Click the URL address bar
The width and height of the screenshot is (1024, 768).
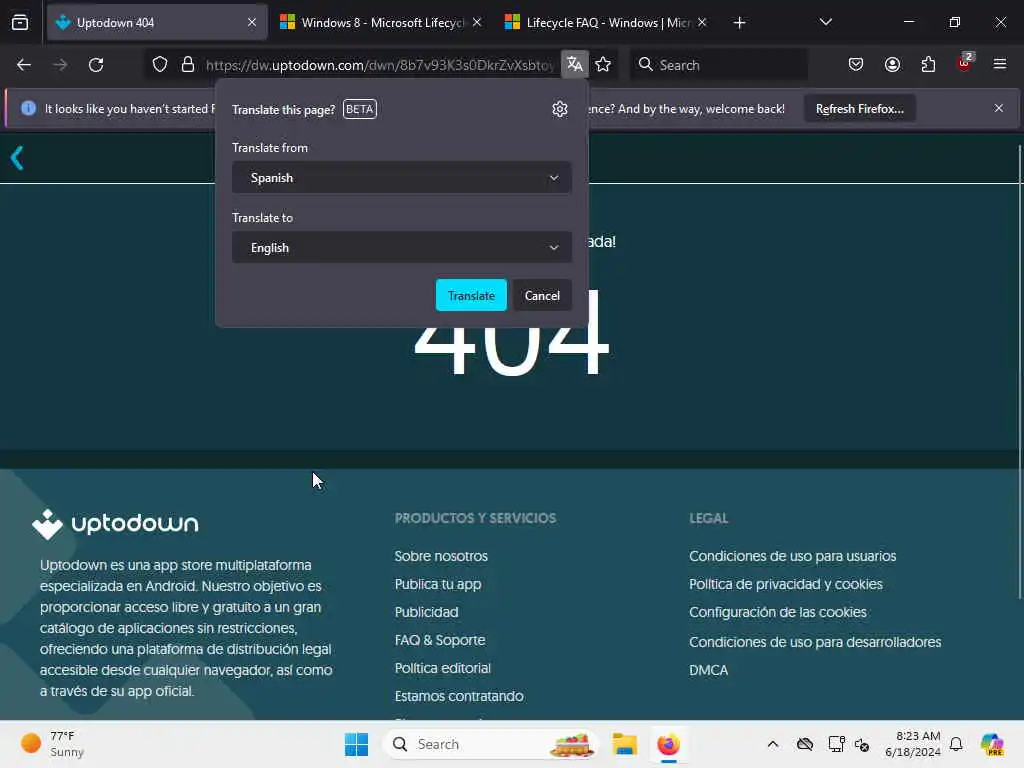379,65
